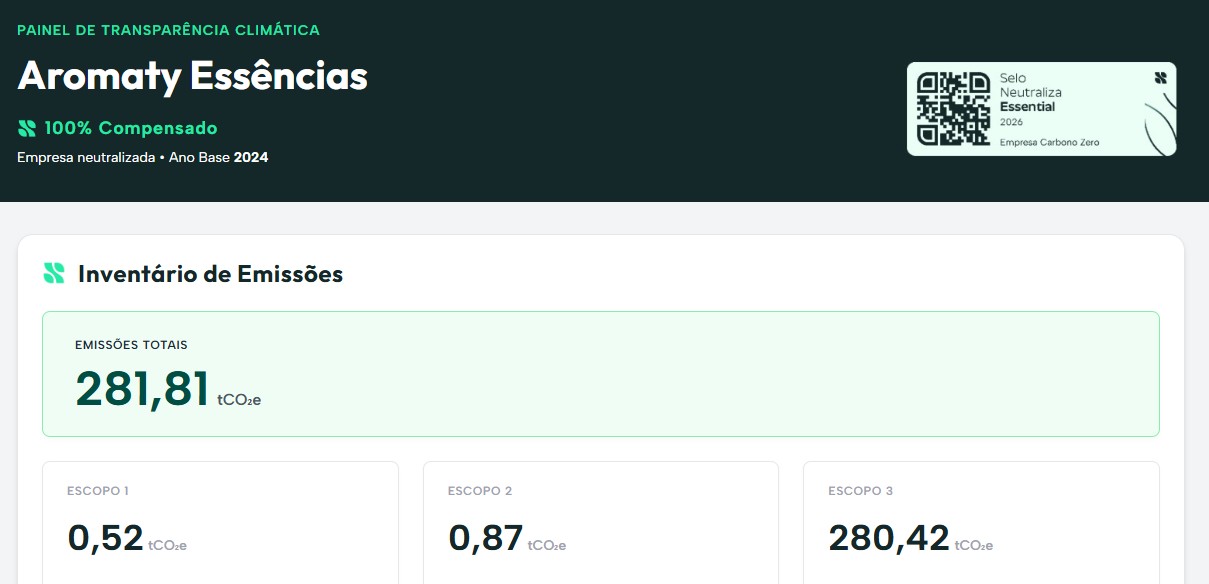The image size is (1209, 584).
Task: Click the 281,81 total emissions value
Action: [143, 389]
